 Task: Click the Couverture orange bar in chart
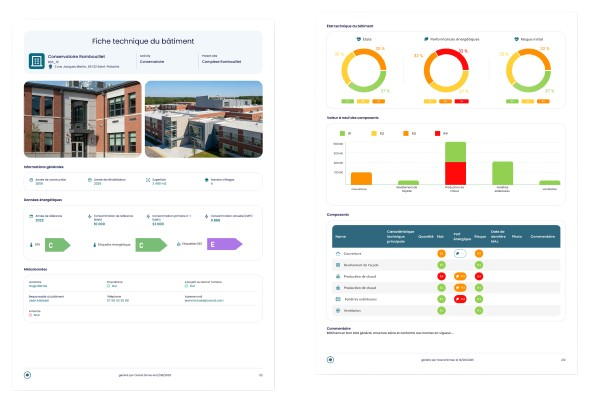361,179
